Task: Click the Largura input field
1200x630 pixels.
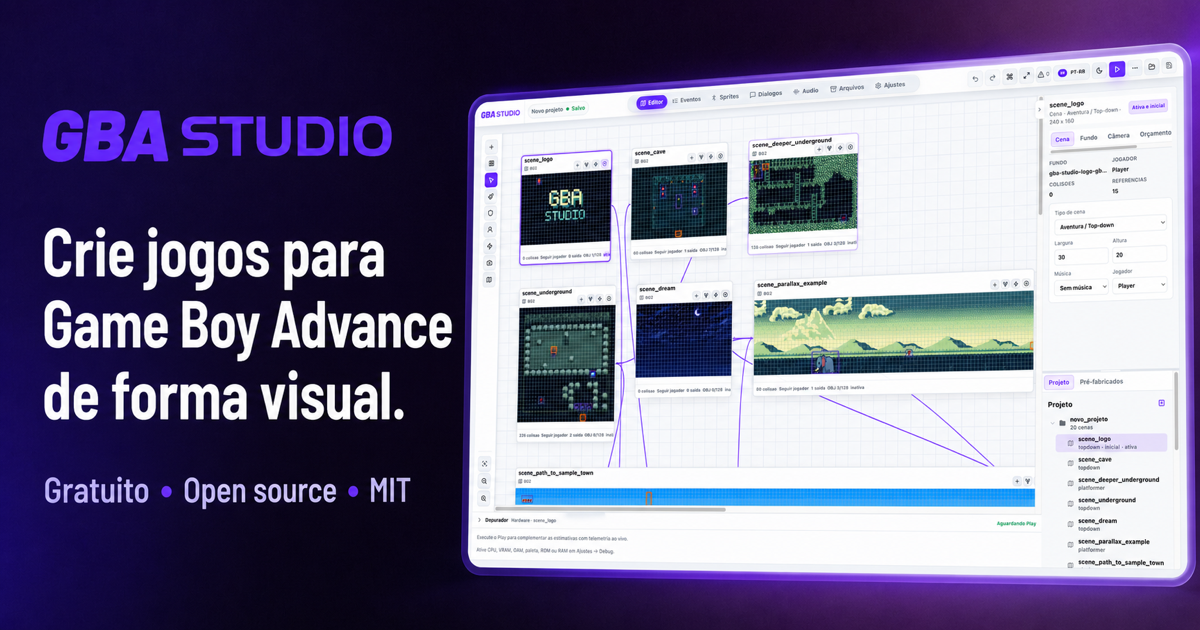Action: pyautogui.click(x=1082, y=256)
